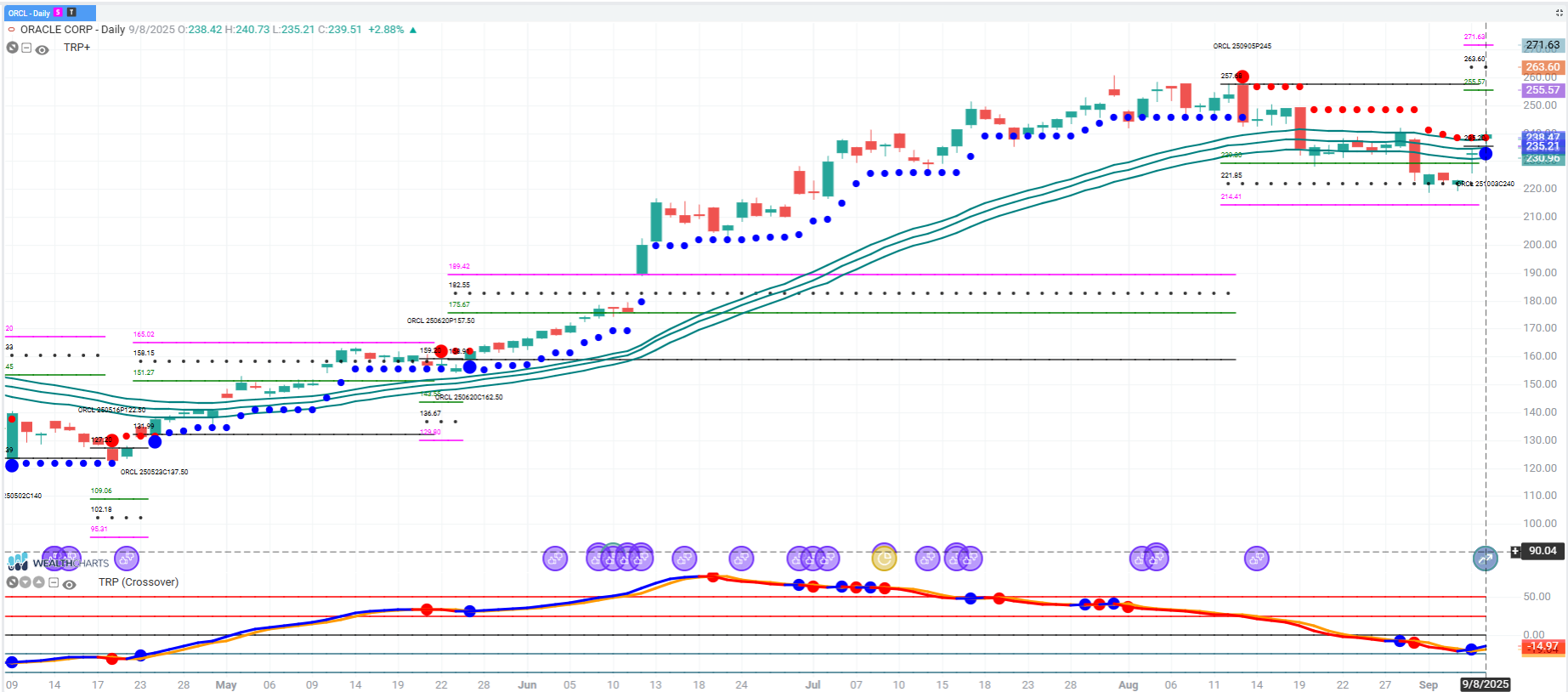Click the 175.67 green level label
The height and width of the screenshot is (692, 1568).
tap(459, 304)
